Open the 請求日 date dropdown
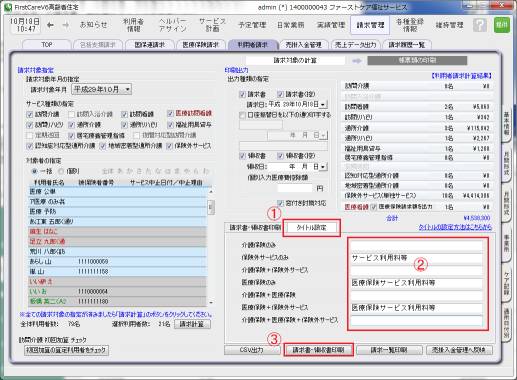Image resolution: width=517 pixels, height=380 pixels. (323, 104)
